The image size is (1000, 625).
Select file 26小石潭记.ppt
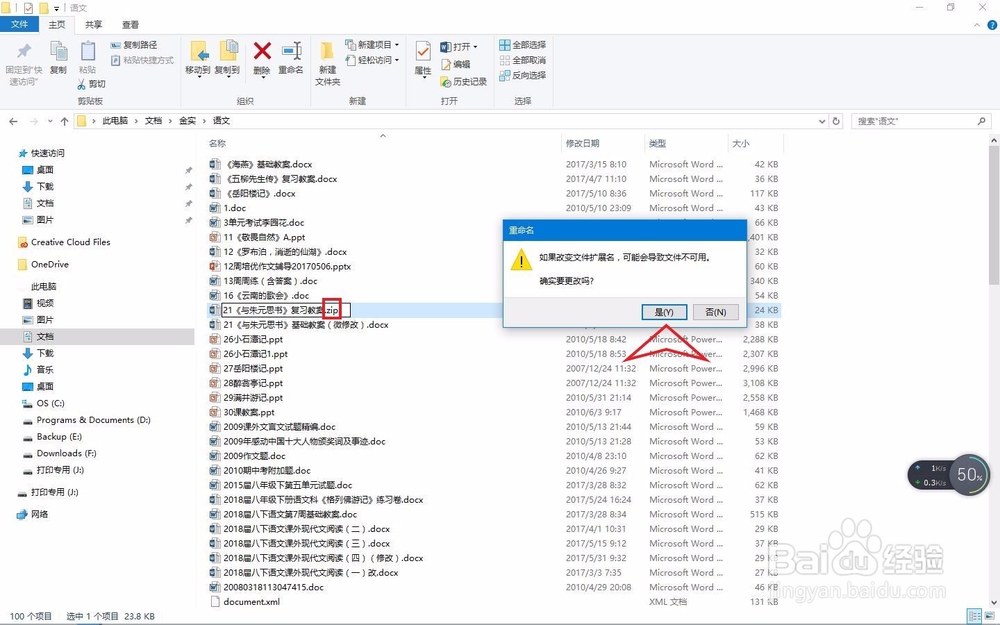pyautogui.click(x=246, y=339)
